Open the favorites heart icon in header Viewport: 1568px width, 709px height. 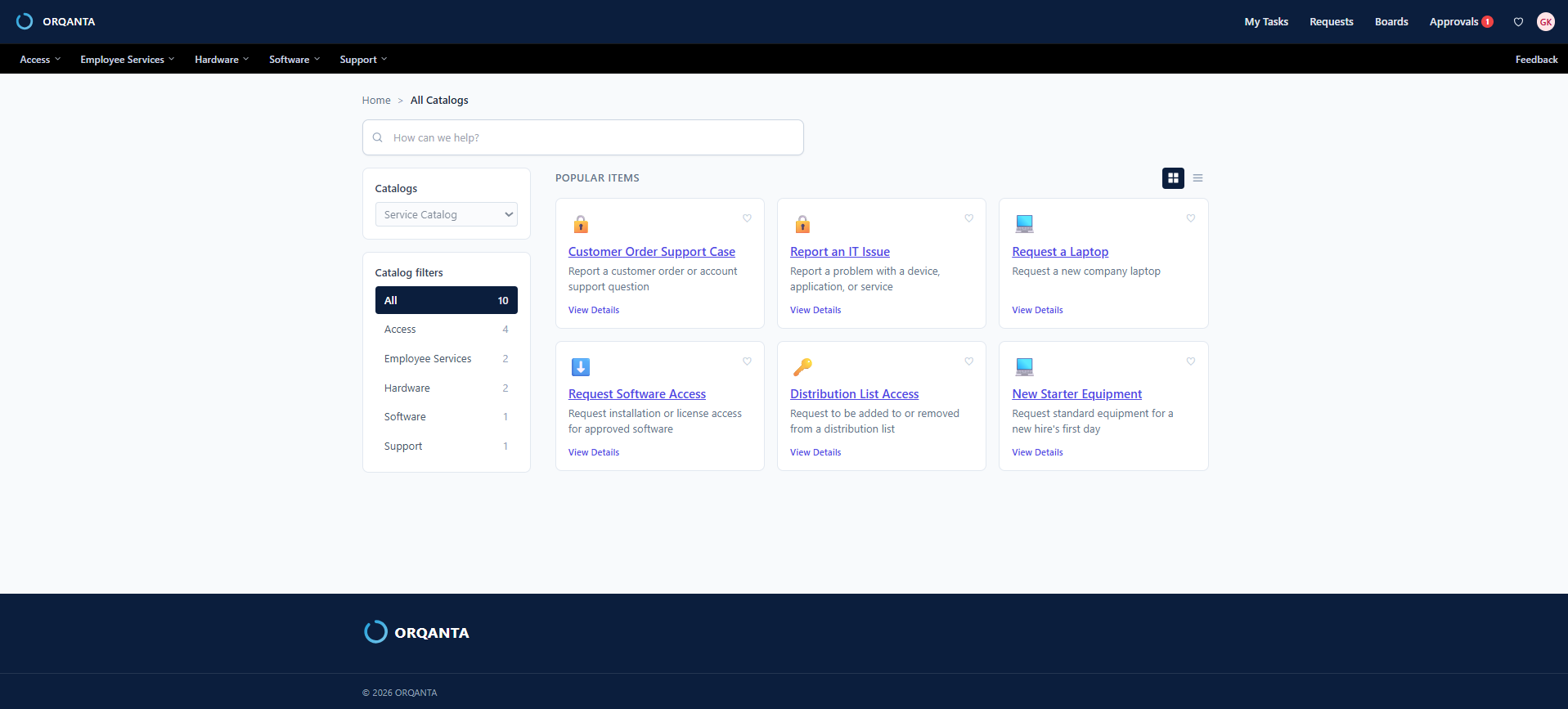tap(1518, 22)
